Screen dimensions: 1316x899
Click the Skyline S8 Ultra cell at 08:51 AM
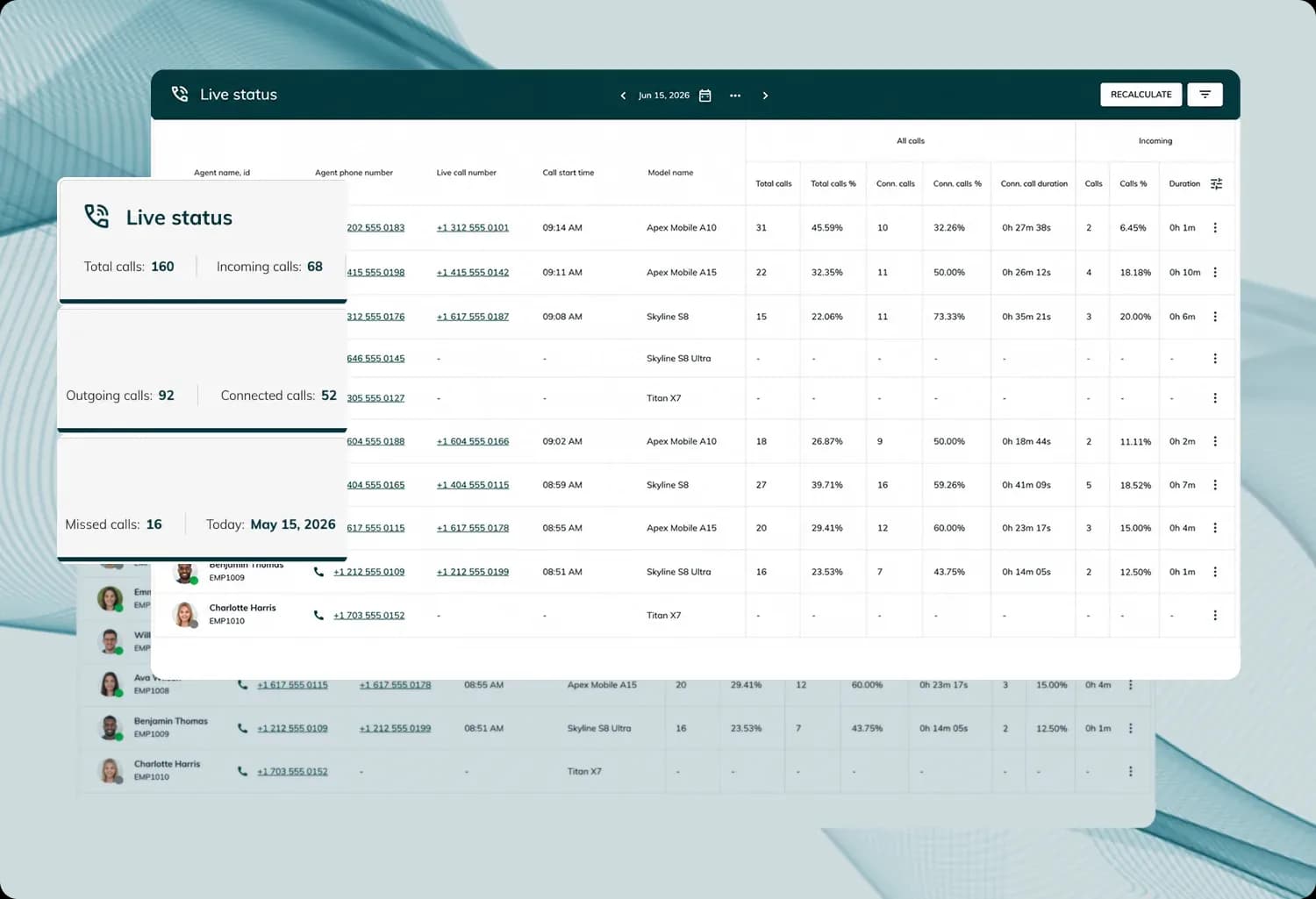(679, 572)
